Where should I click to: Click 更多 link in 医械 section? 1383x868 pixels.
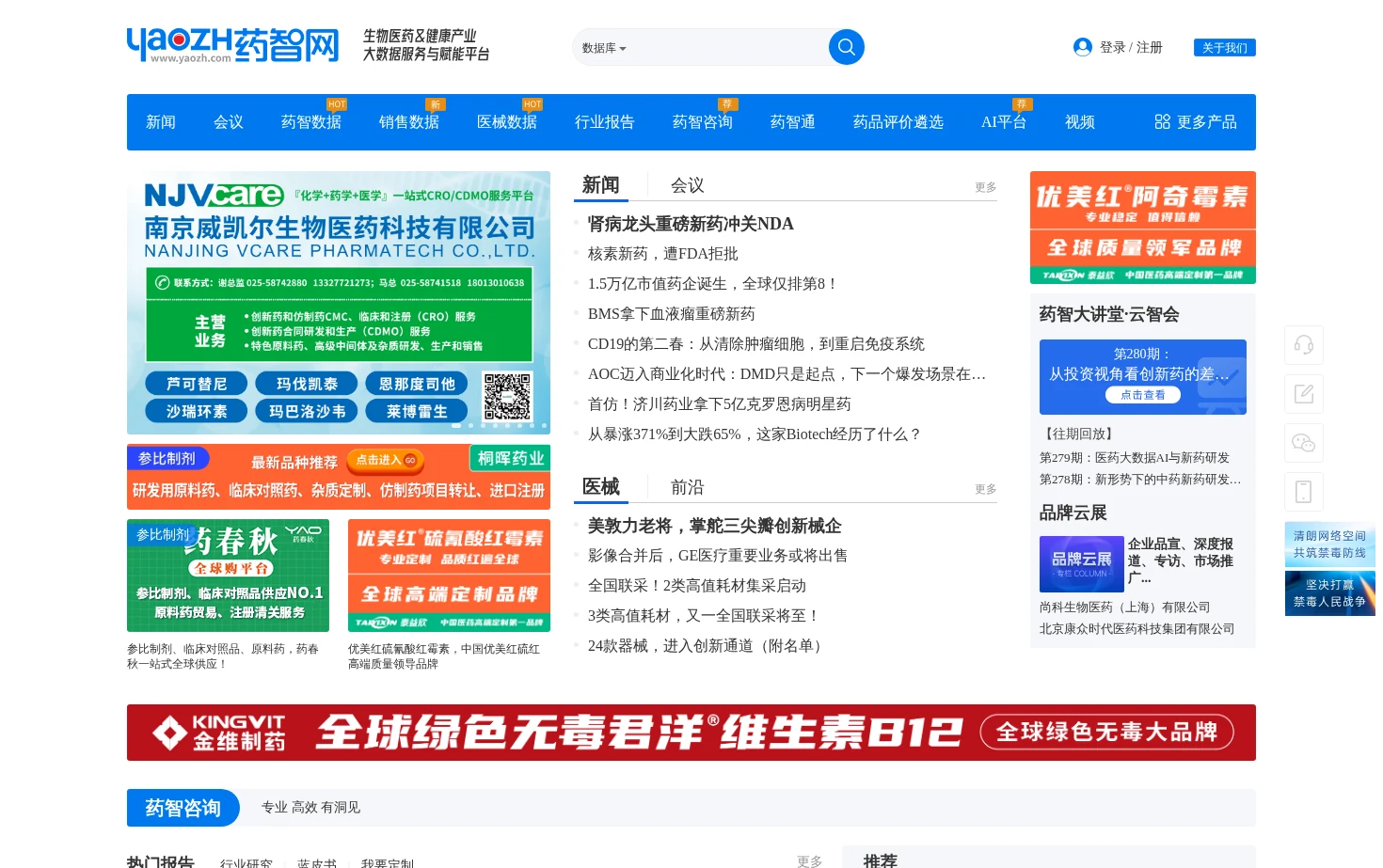(986, 489)
